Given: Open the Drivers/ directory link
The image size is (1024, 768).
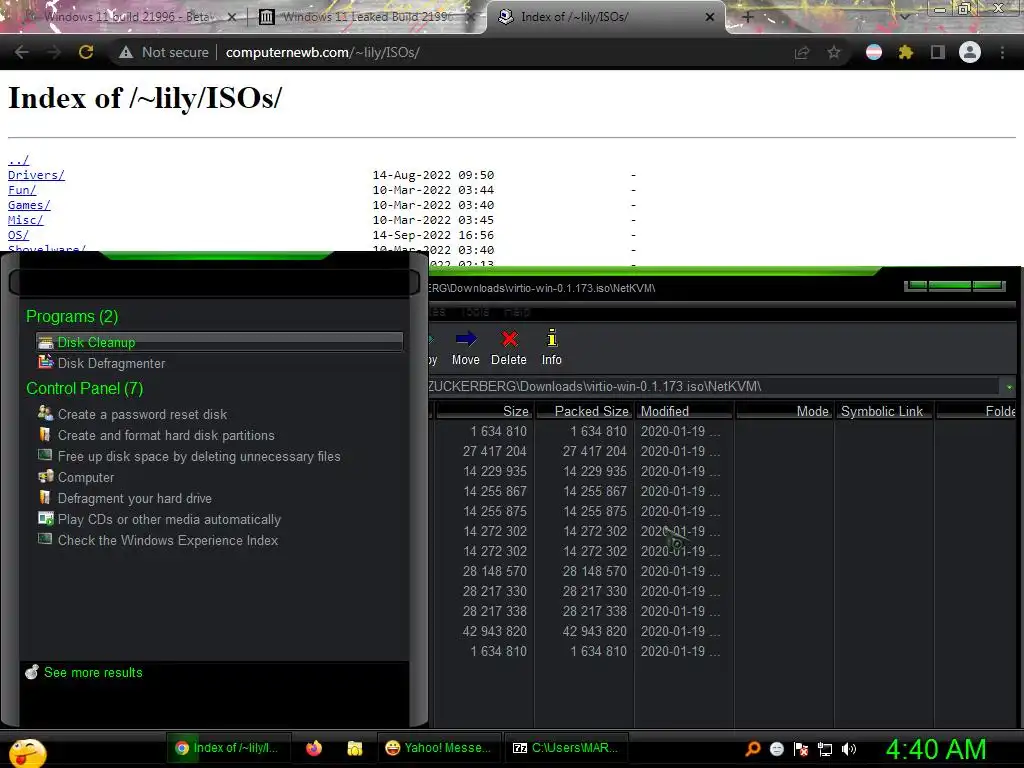Looking at the screenshot, I should (37, 175).
